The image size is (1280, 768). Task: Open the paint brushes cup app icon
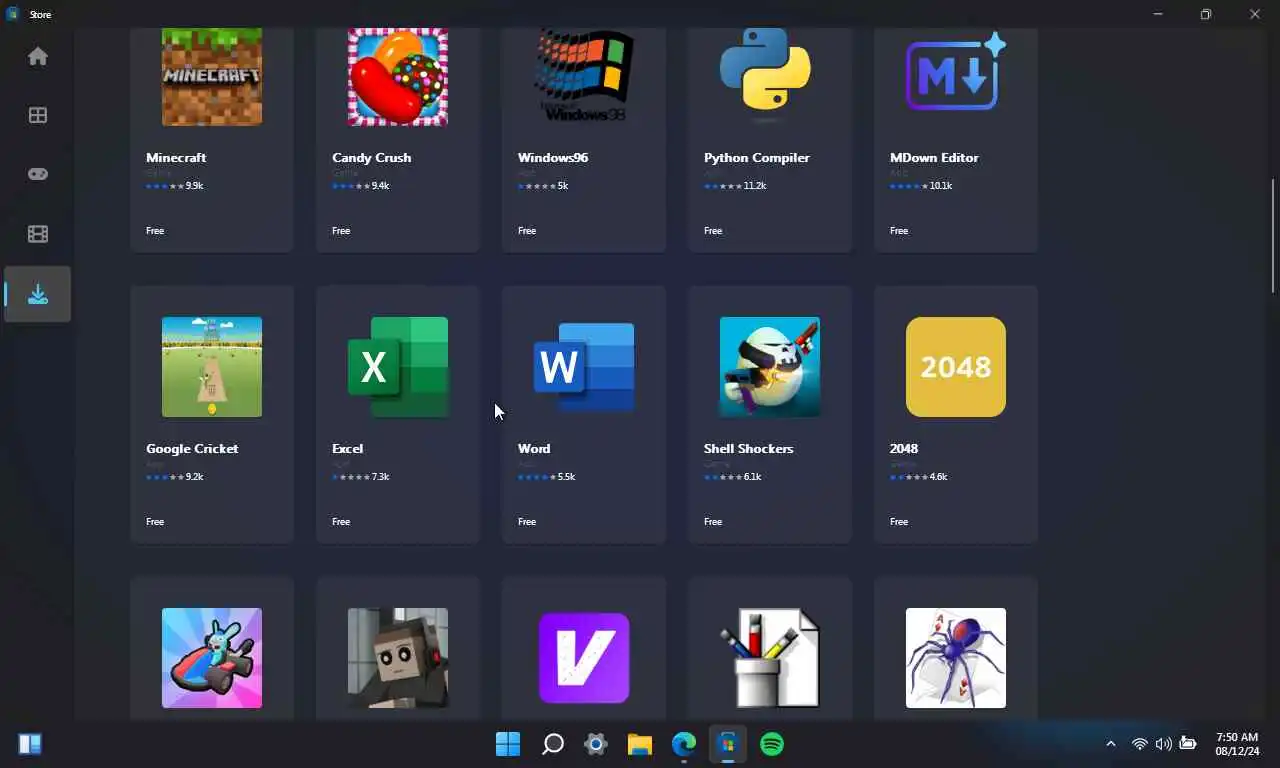point(770,658)
